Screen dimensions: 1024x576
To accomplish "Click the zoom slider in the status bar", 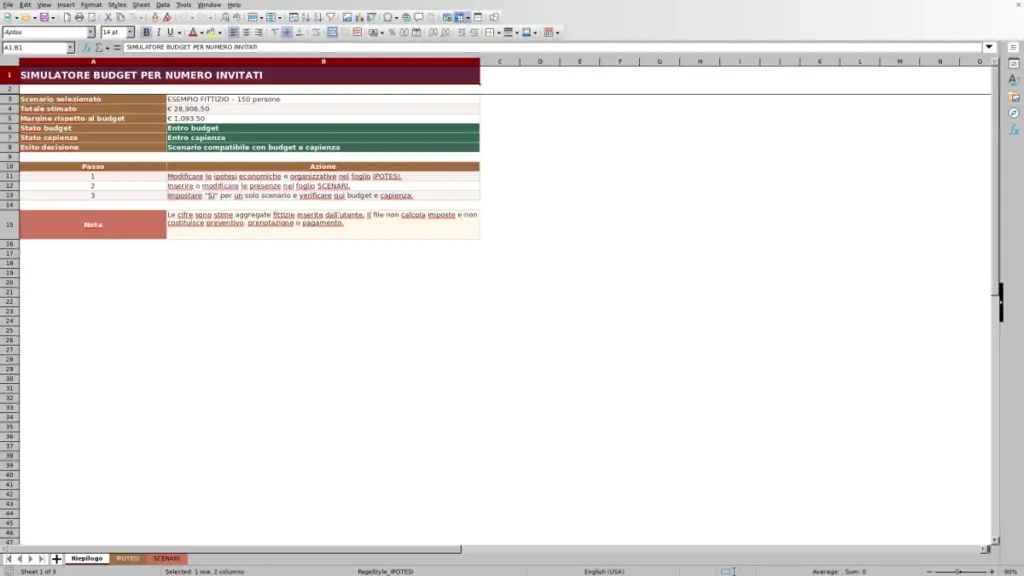I will click(x=960, y=571).
